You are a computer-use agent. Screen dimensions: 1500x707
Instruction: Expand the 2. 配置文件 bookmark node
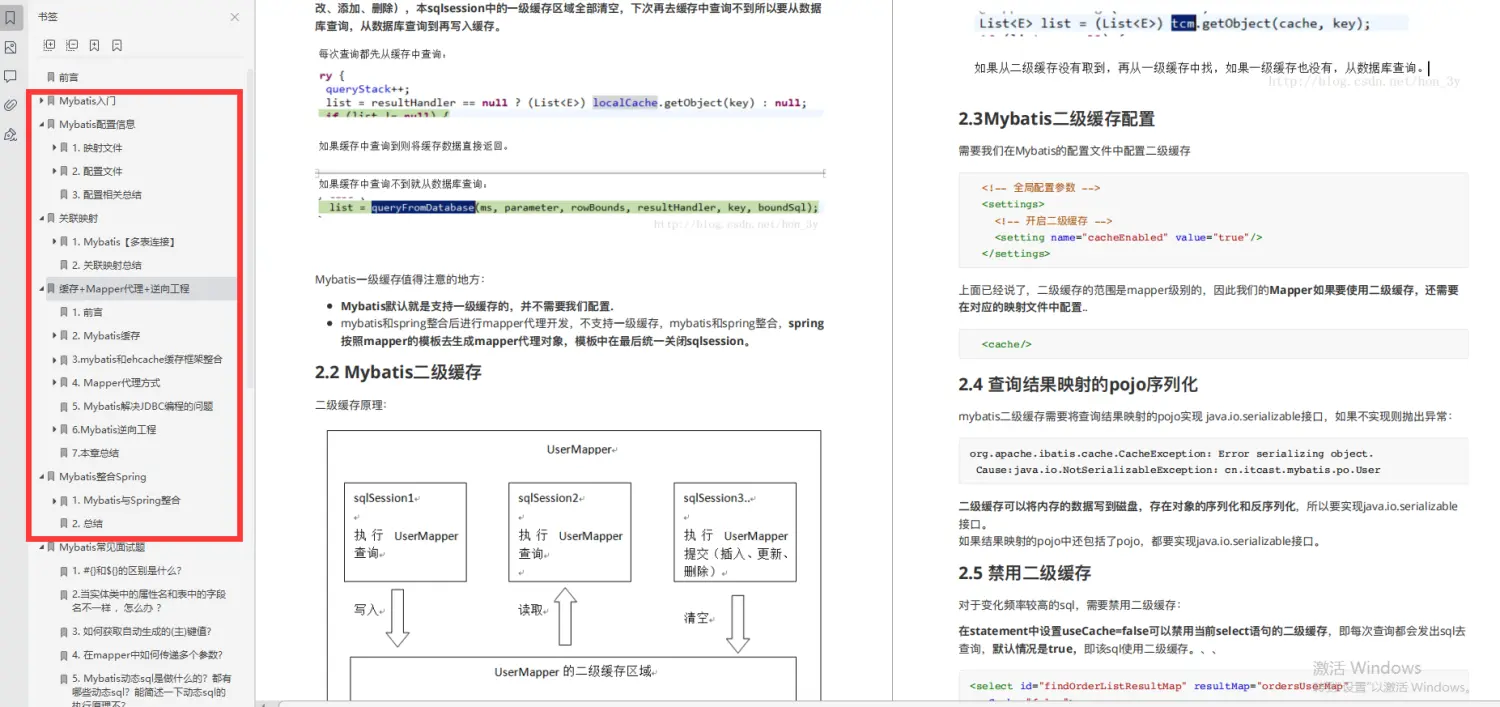tap(54, 171)
